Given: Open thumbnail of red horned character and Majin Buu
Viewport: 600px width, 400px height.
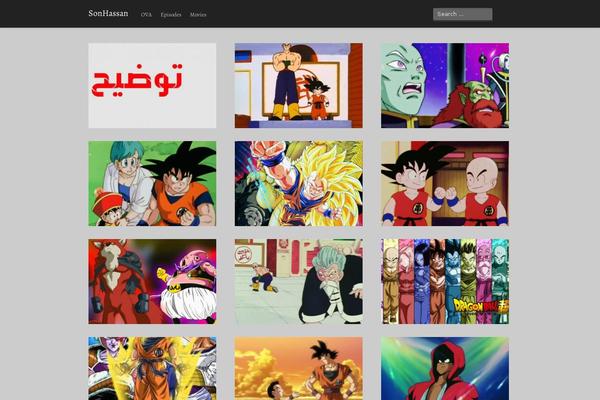Looking at the screenshot, I should pyautogui.click(x=152, y=281).
